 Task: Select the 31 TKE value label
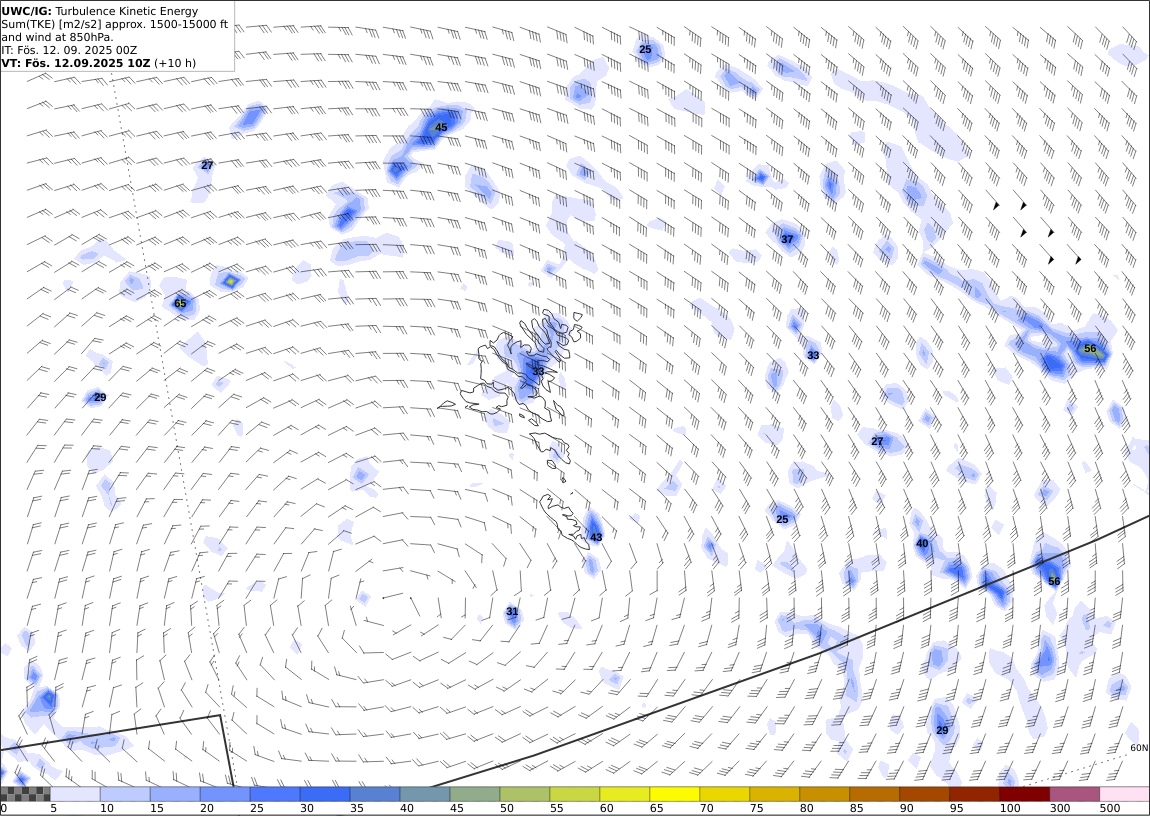click(512, 611)
